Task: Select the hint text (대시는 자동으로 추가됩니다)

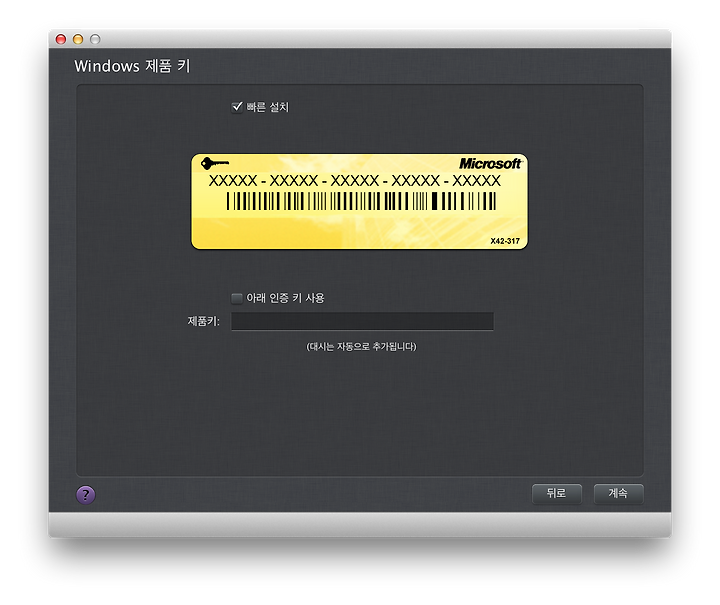Action: click(361, 347)
